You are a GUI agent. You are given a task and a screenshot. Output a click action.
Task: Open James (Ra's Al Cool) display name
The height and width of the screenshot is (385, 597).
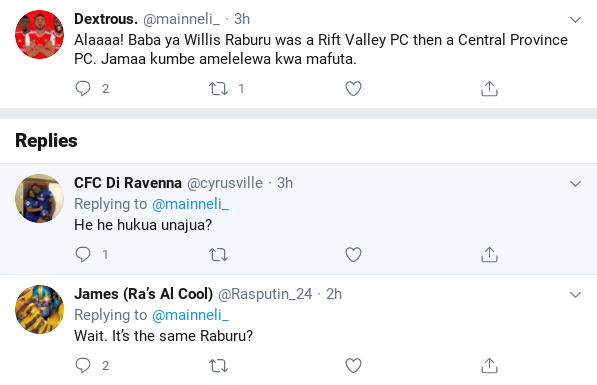[x=144, y=294]
